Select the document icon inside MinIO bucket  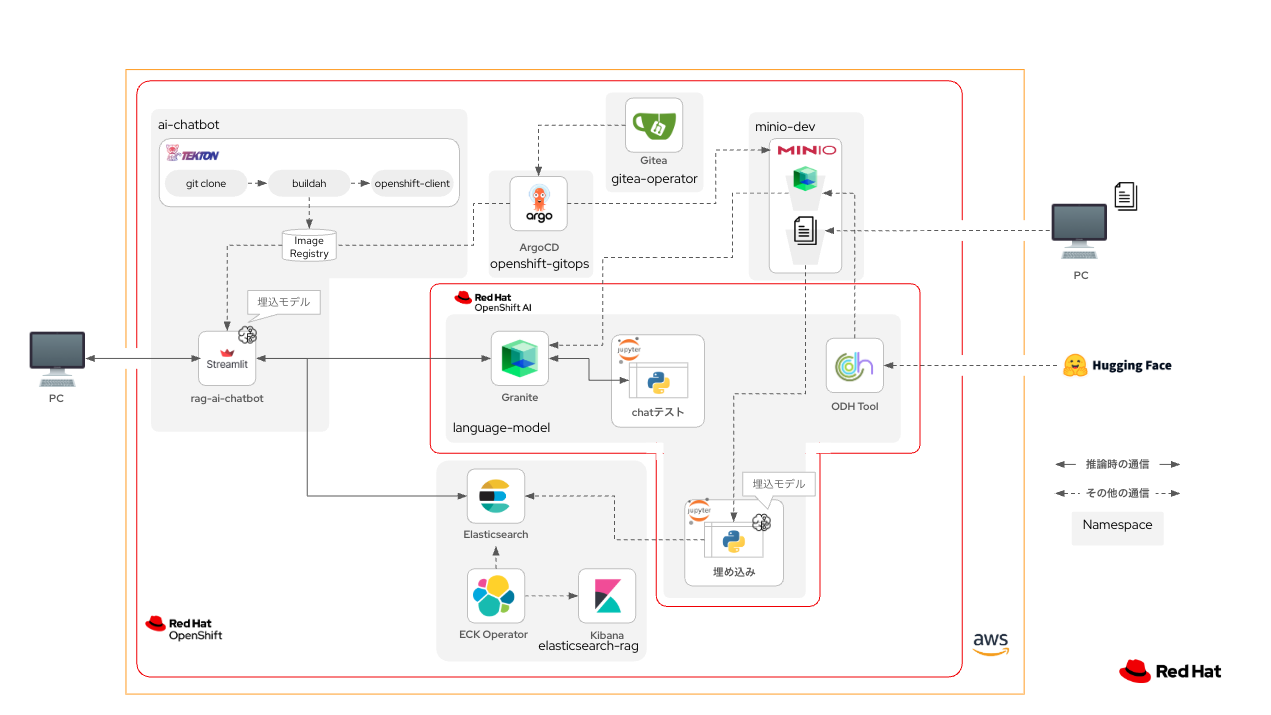tap(806, 231)
